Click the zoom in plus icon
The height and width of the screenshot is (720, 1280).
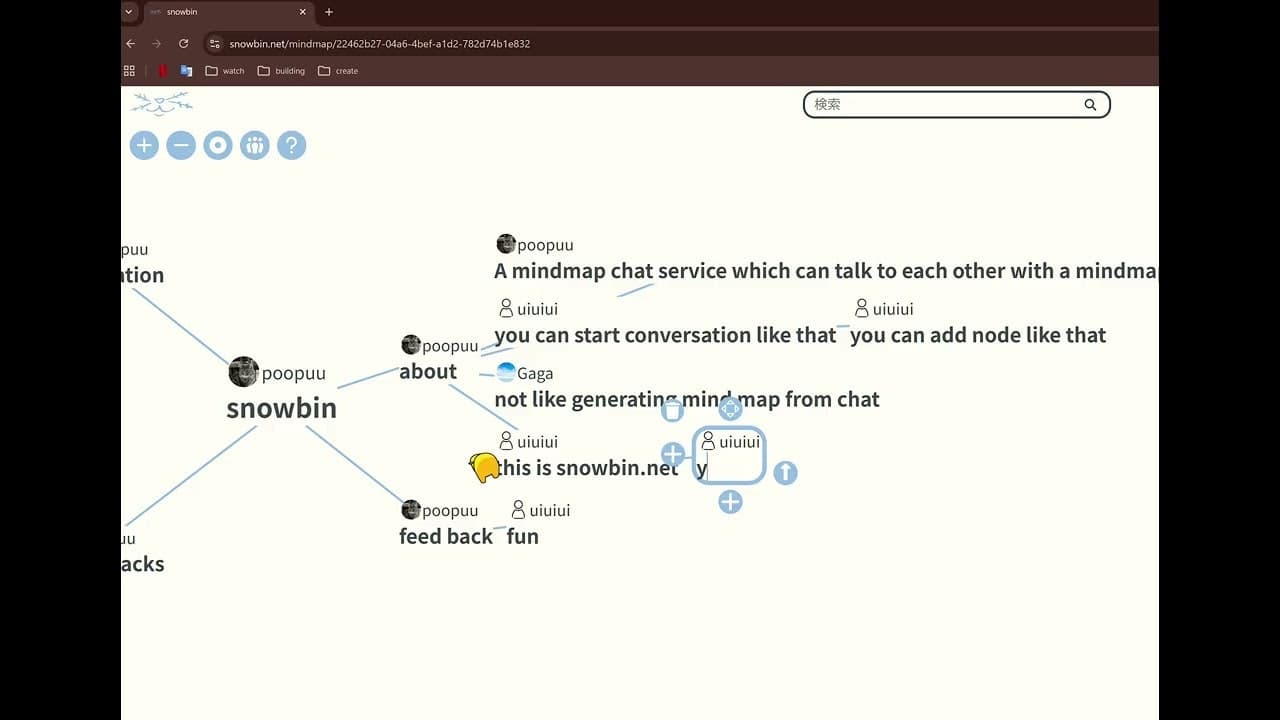coord(144,145)
